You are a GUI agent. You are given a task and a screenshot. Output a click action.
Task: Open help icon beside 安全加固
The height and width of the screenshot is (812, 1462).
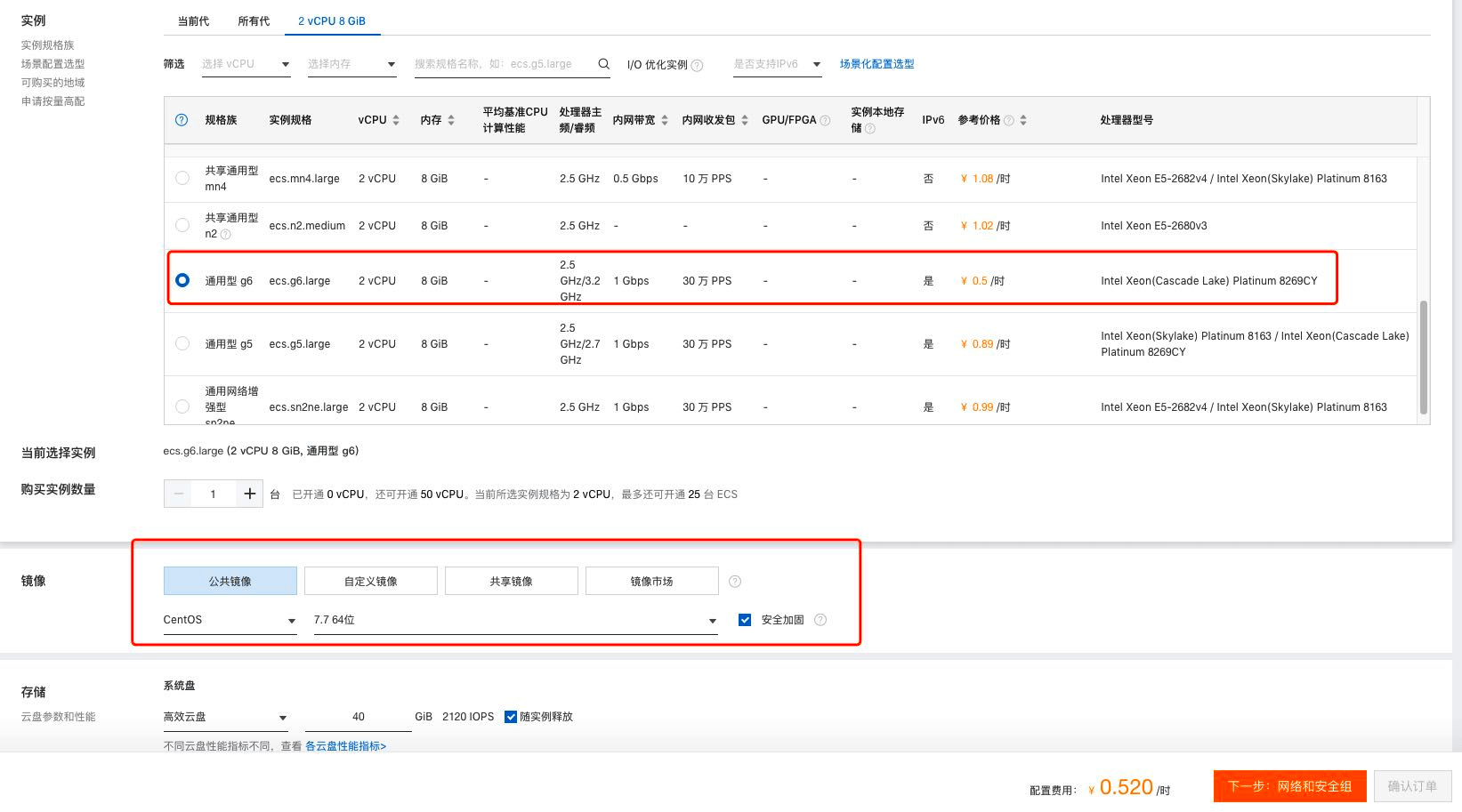820,620
